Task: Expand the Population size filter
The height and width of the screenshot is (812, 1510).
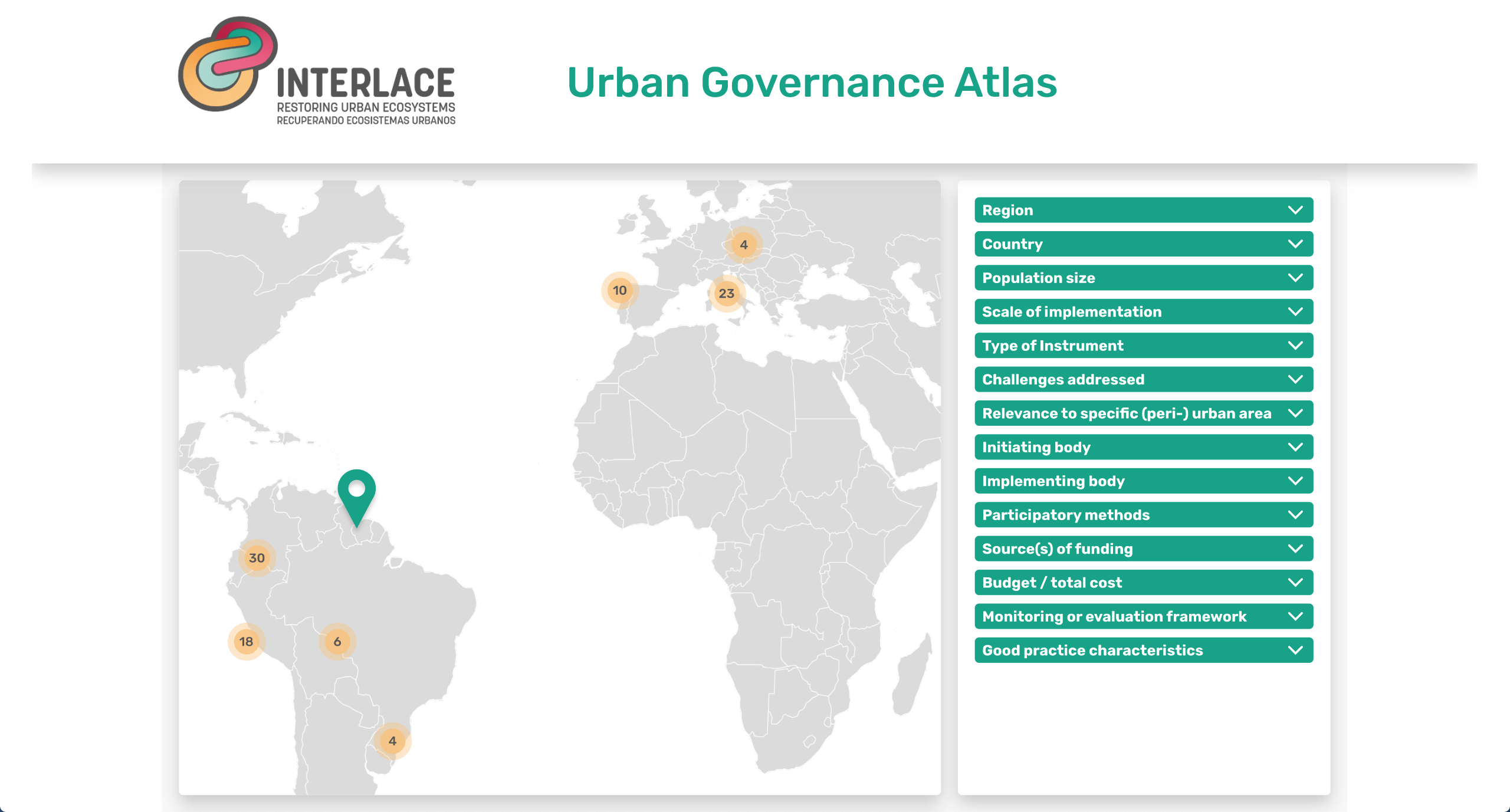Action: point(1143,278)
